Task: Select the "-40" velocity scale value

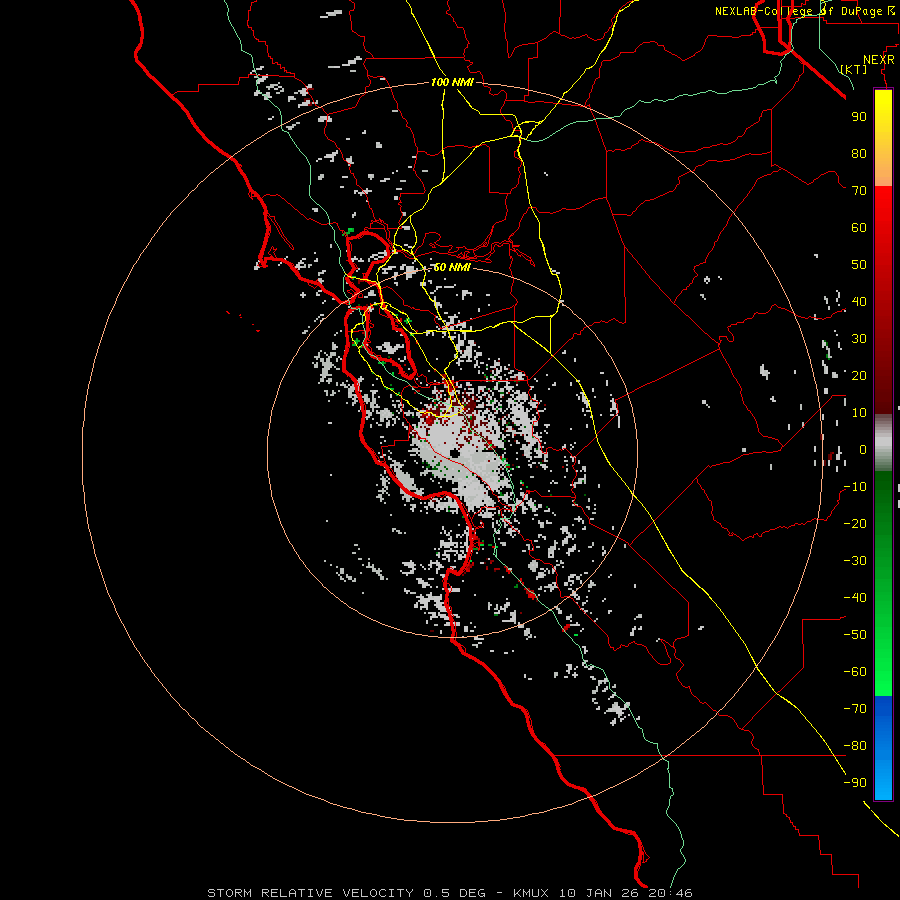Action: click(855, 598)
